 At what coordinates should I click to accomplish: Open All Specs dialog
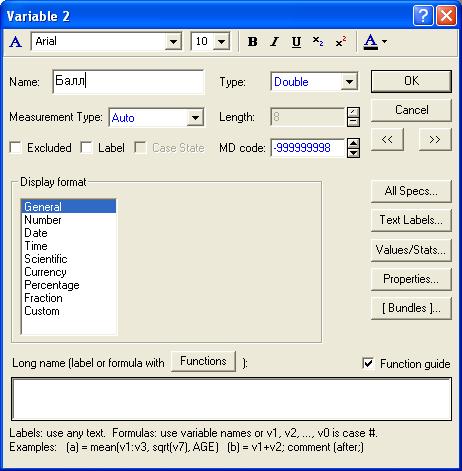coord(411,191)
